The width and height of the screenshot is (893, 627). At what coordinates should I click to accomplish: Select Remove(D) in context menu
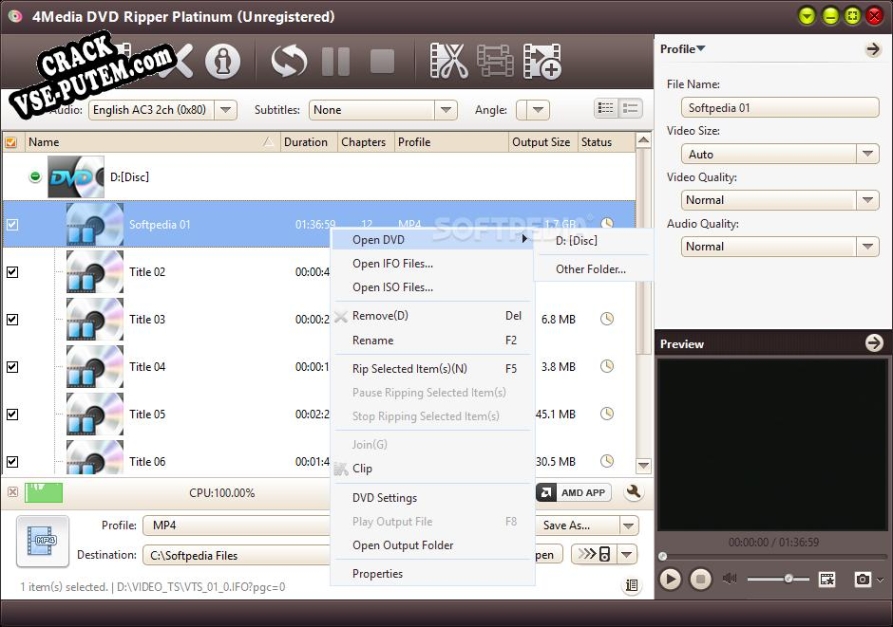[x=432, y=316]
